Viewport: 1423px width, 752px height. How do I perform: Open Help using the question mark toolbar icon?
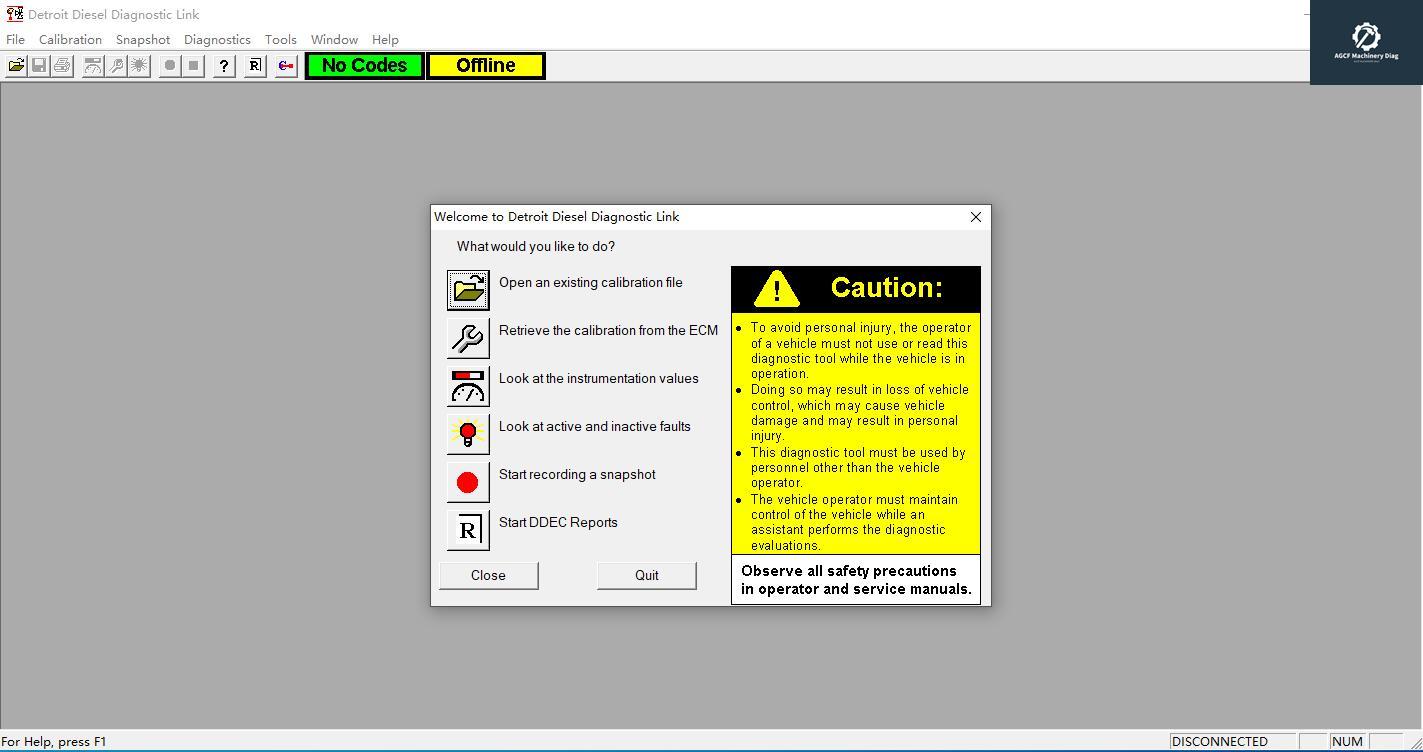coord(222,65)
